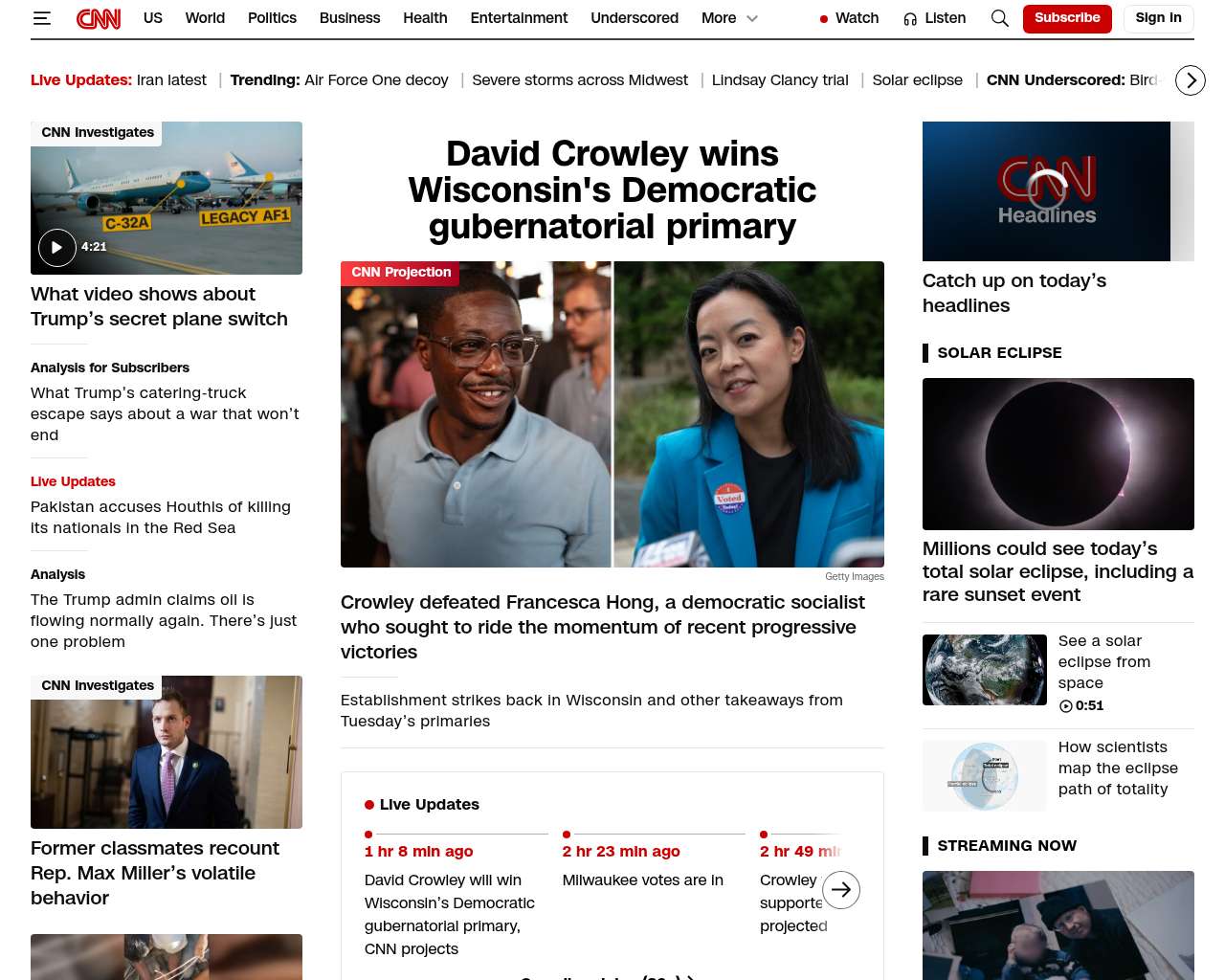The image size is (1225, 980).
Task: Open the Live Updates section heading
Action: tap(430, 805)
